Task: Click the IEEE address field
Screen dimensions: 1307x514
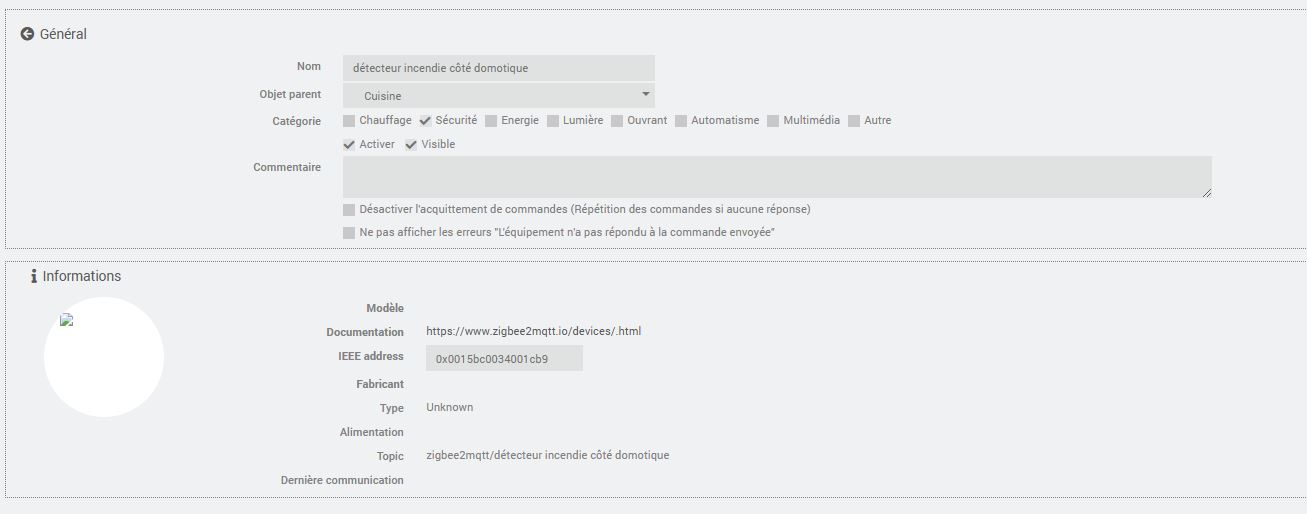Action: point(504,358)
